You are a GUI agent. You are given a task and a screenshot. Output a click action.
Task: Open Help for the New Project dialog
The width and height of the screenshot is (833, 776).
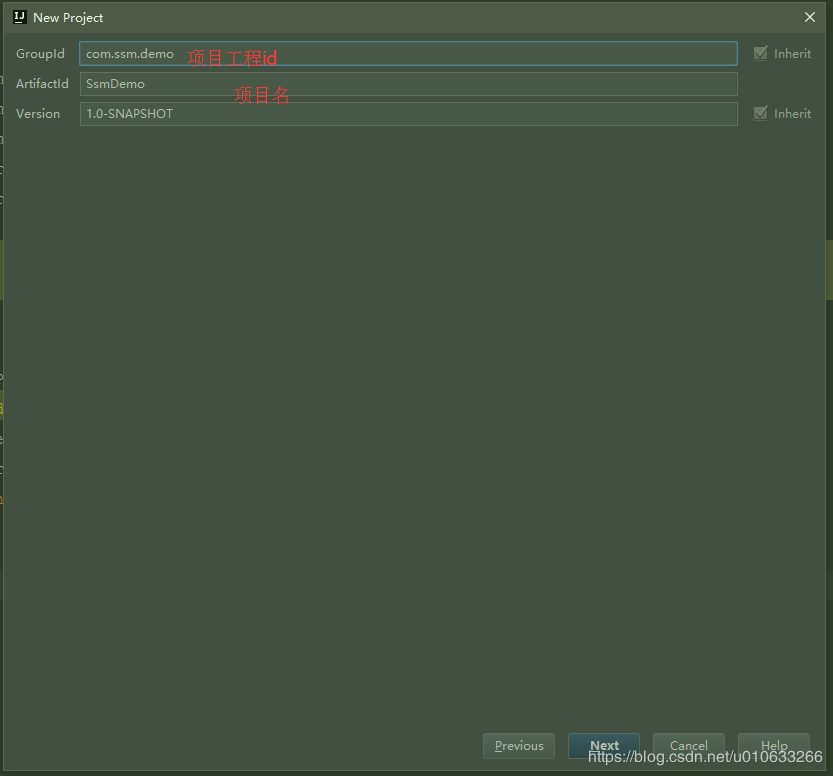click(773, 745)
